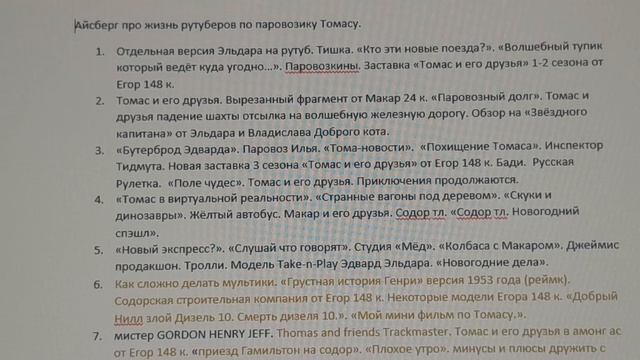
Task: Click text "Как сложно делать мультики."
Action: (196, 283)
